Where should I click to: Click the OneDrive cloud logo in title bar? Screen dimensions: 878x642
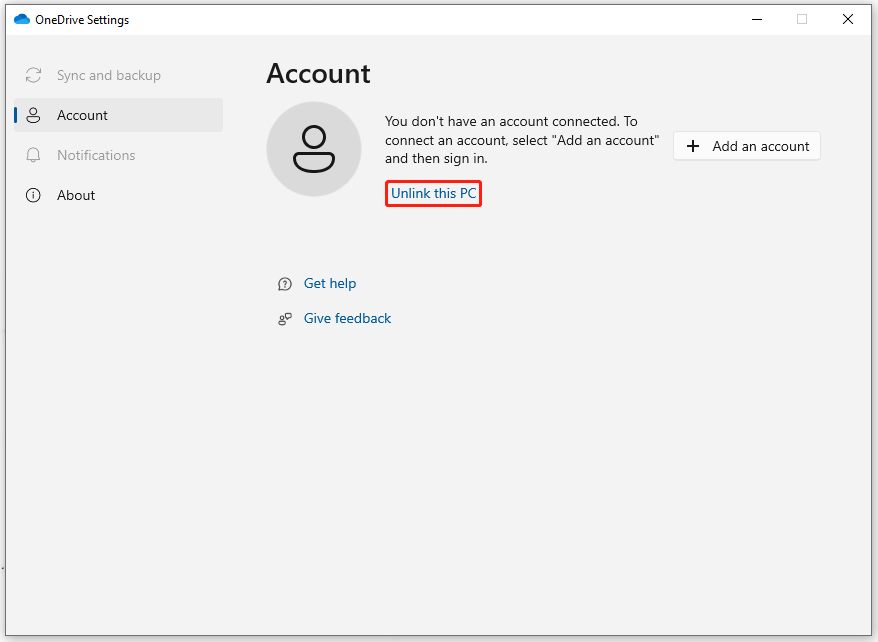click(22, 20)
